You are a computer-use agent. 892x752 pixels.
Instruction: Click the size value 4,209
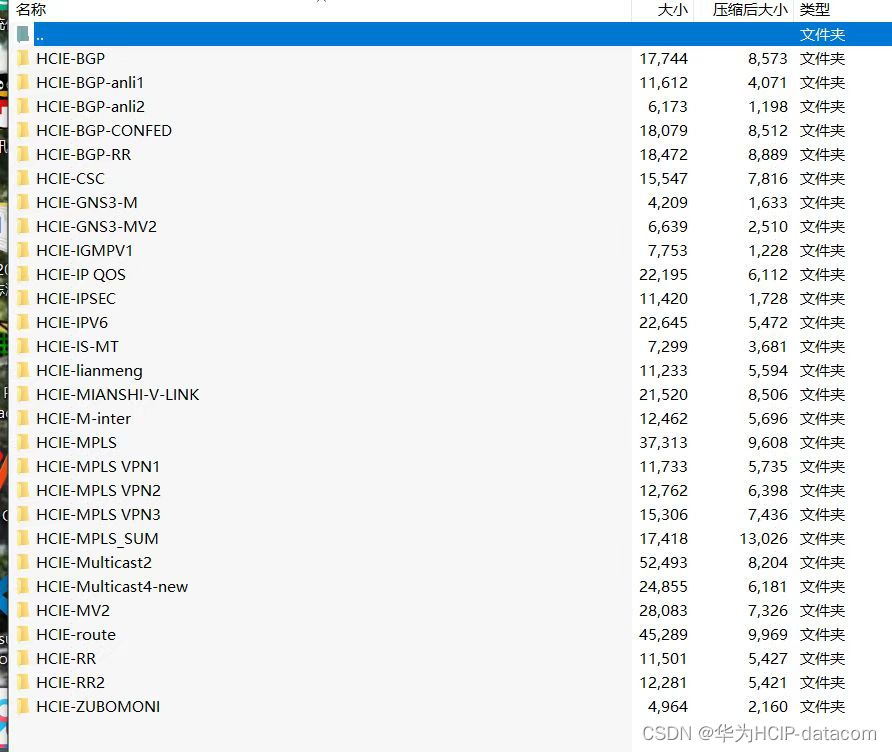(668, 203)
